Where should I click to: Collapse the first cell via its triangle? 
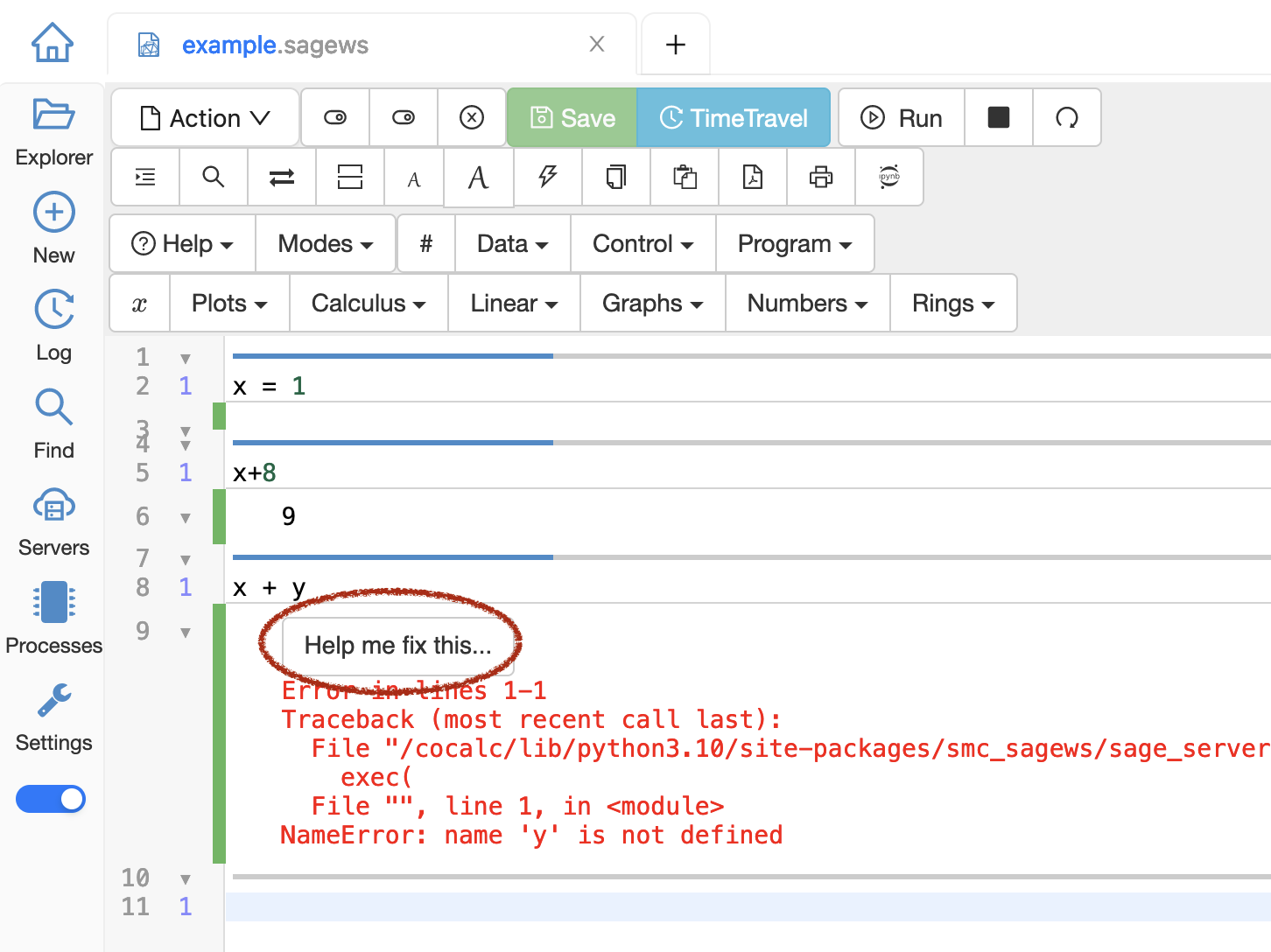coord(186,357)
